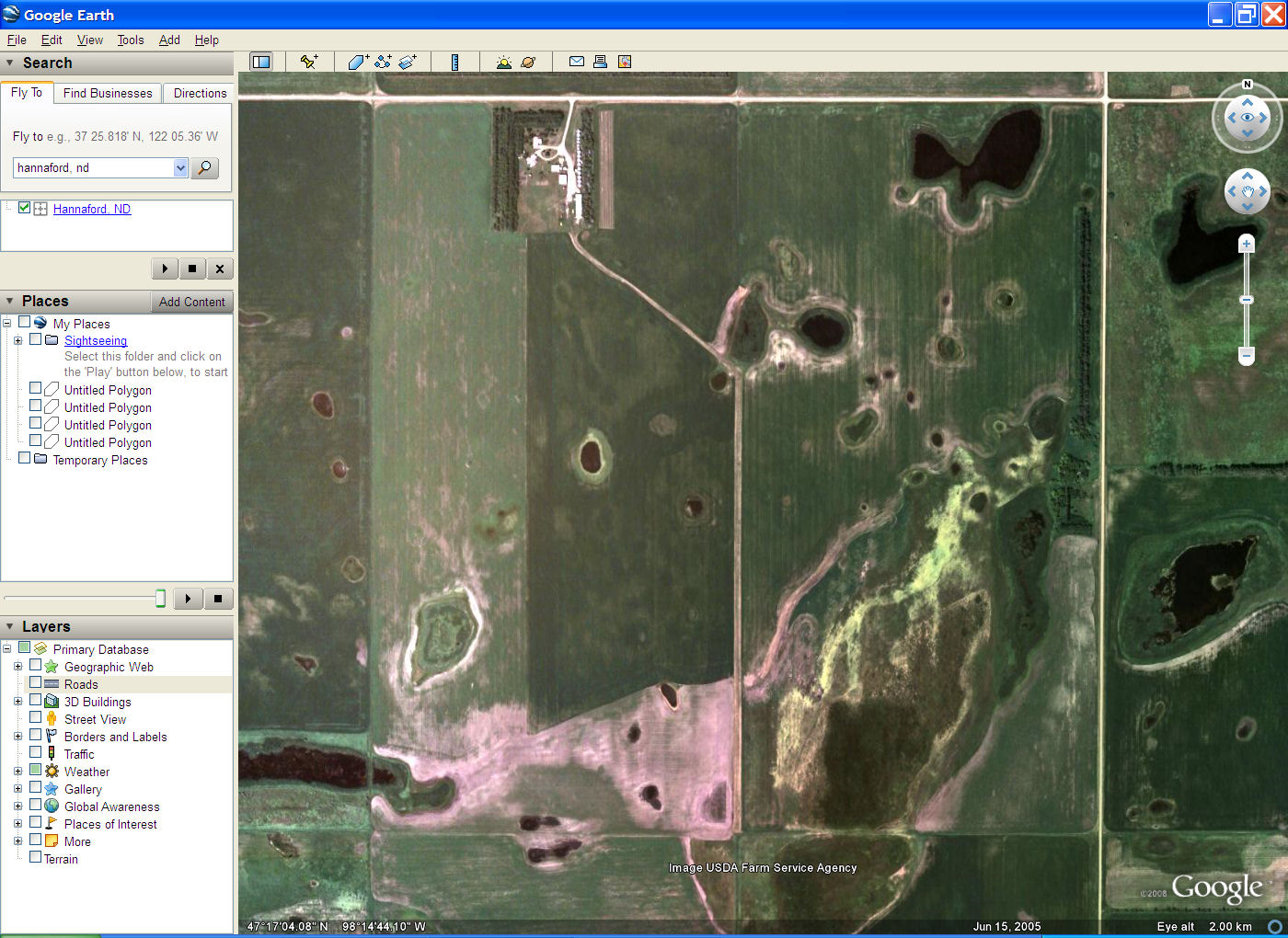
Task: Open the File menu
Action: point(17,40)
